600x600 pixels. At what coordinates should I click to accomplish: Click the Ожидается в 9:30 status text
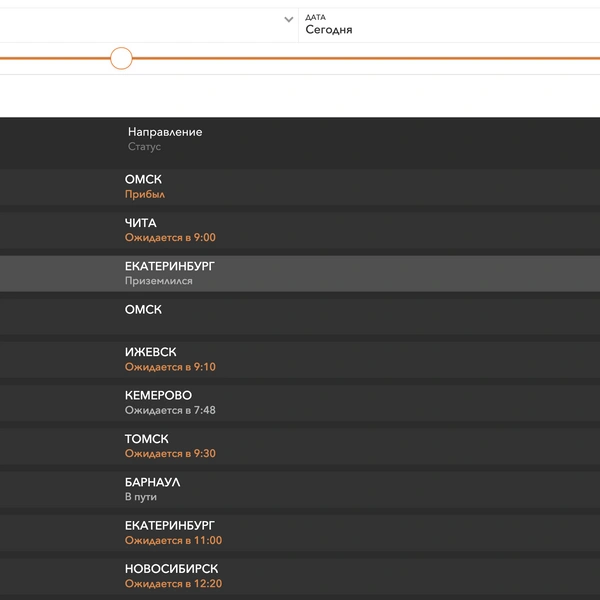170,453
